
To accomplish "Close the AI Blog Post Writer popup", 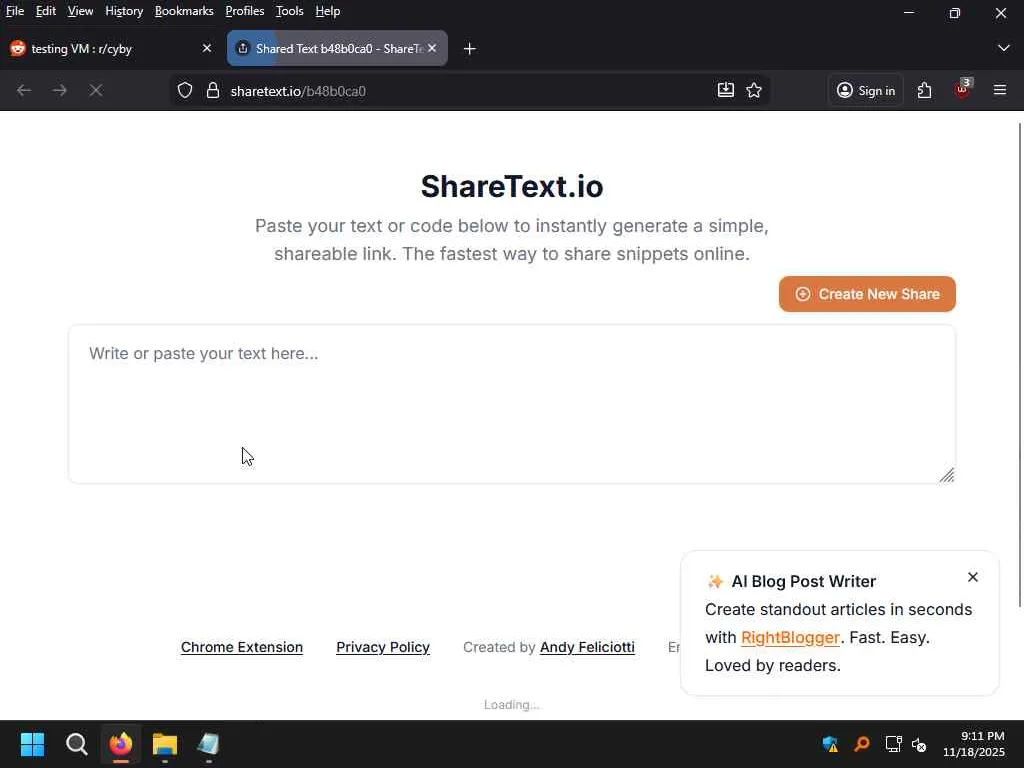I will (x=972, y=577).
